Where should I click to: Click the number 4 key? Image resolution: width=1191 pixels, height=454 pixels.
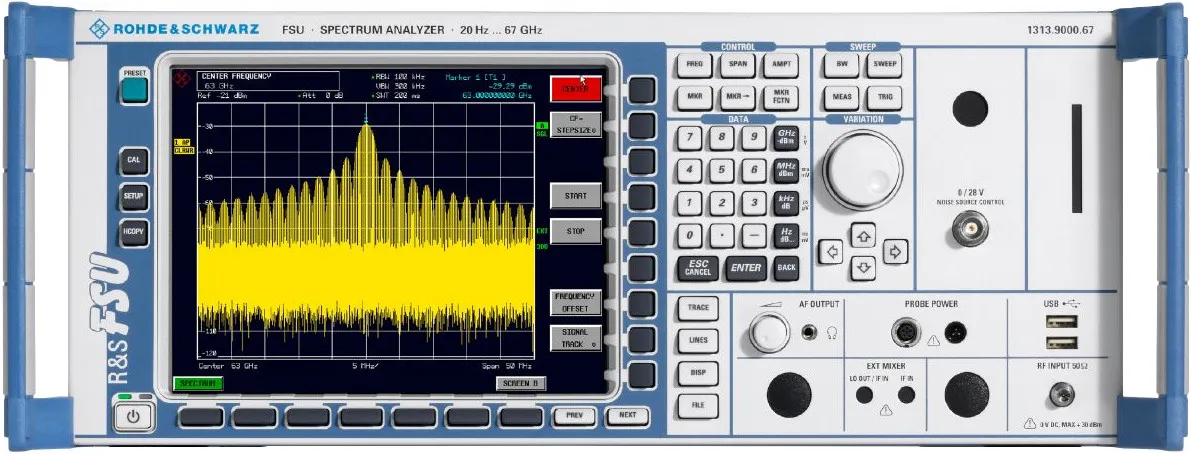coord(689,170)
